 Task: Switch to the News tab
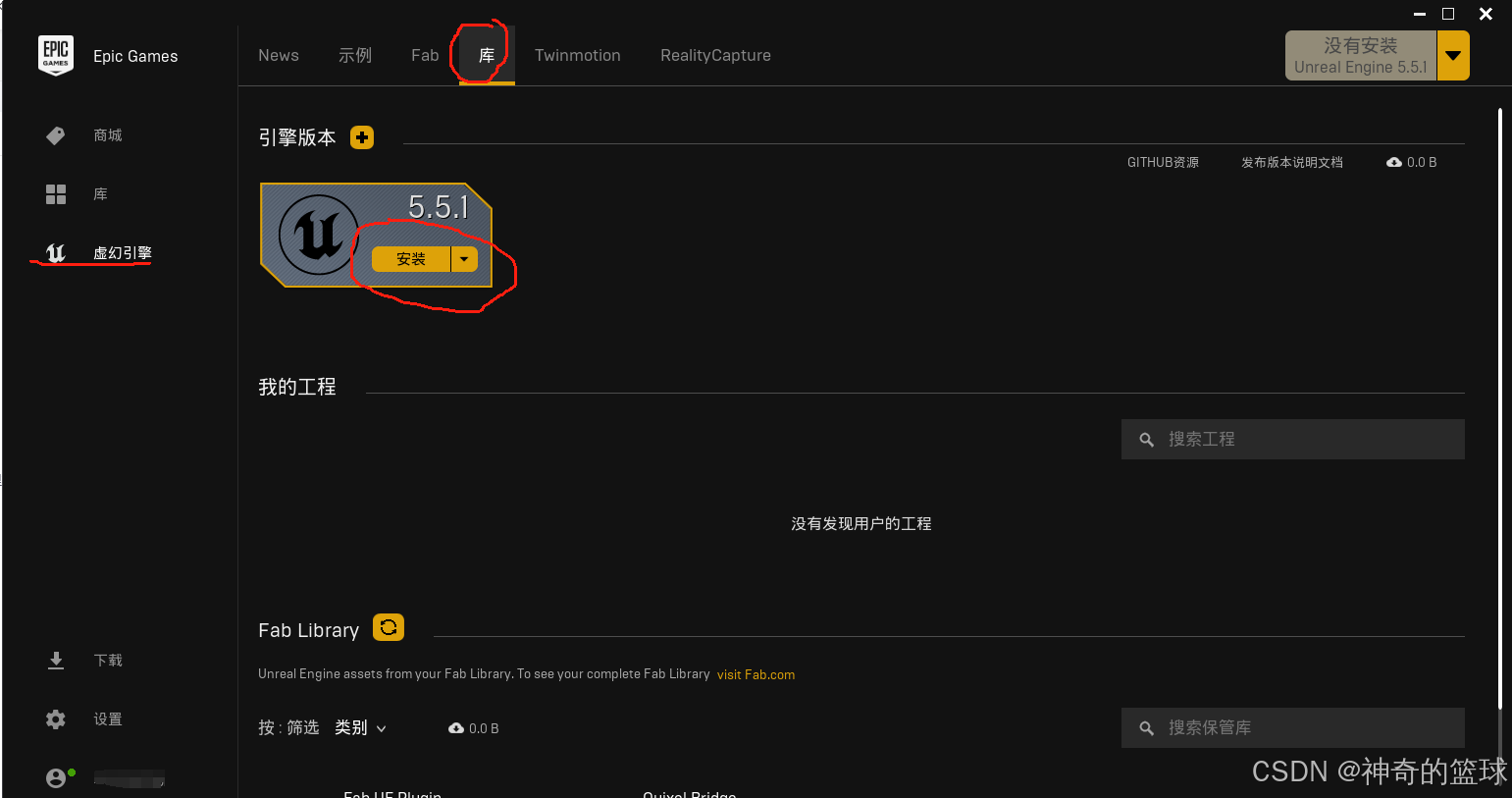click(x=279, y=55)
